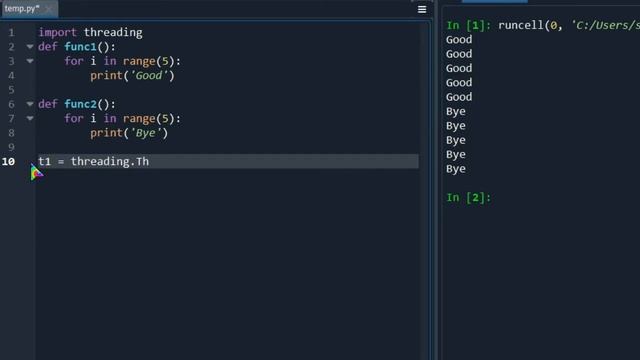Click the 'range(5)' on line 7
The image size is (640, 360).
149,119
